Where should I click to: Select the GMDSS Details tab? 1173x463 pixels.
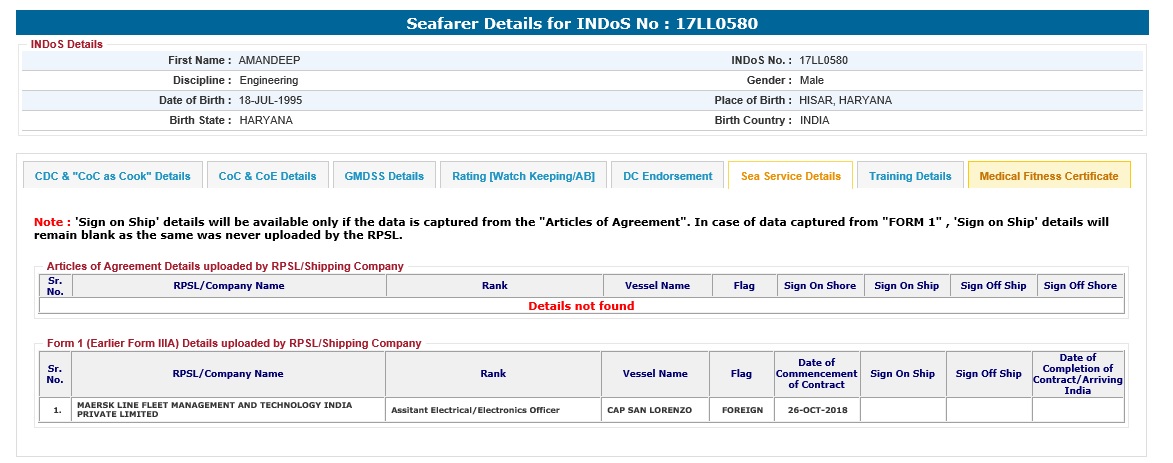(x=384, y=176)
